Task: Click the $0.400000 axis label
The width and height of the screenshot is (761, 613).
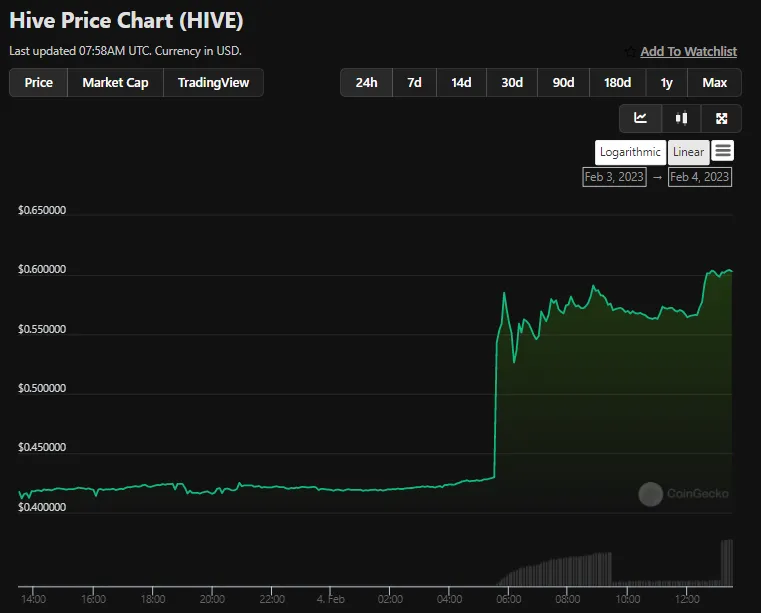Action: pos(42,507)
